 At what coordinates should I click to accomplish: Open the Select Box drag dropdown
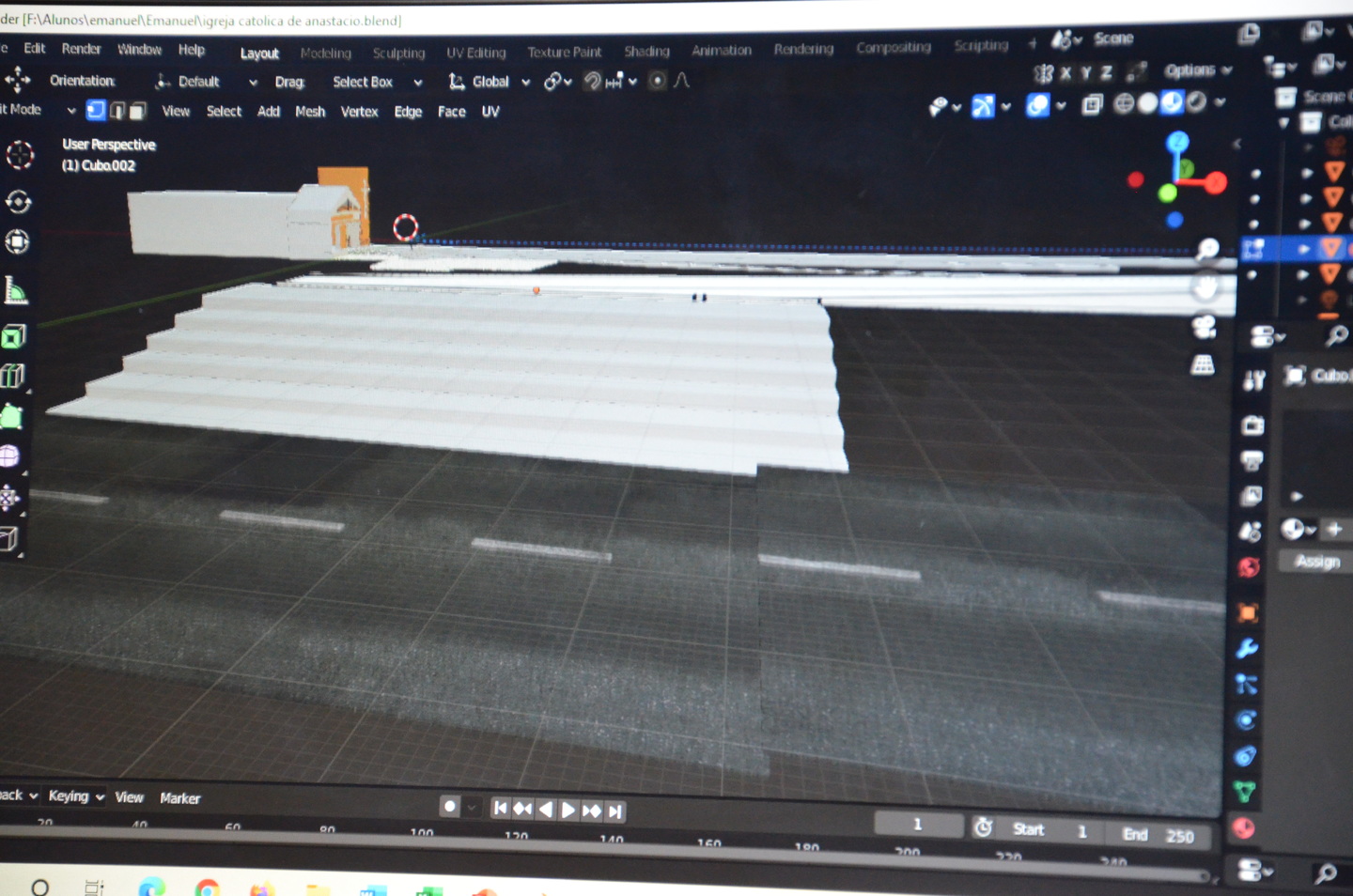pyautogui.click(x=377, y=82)
